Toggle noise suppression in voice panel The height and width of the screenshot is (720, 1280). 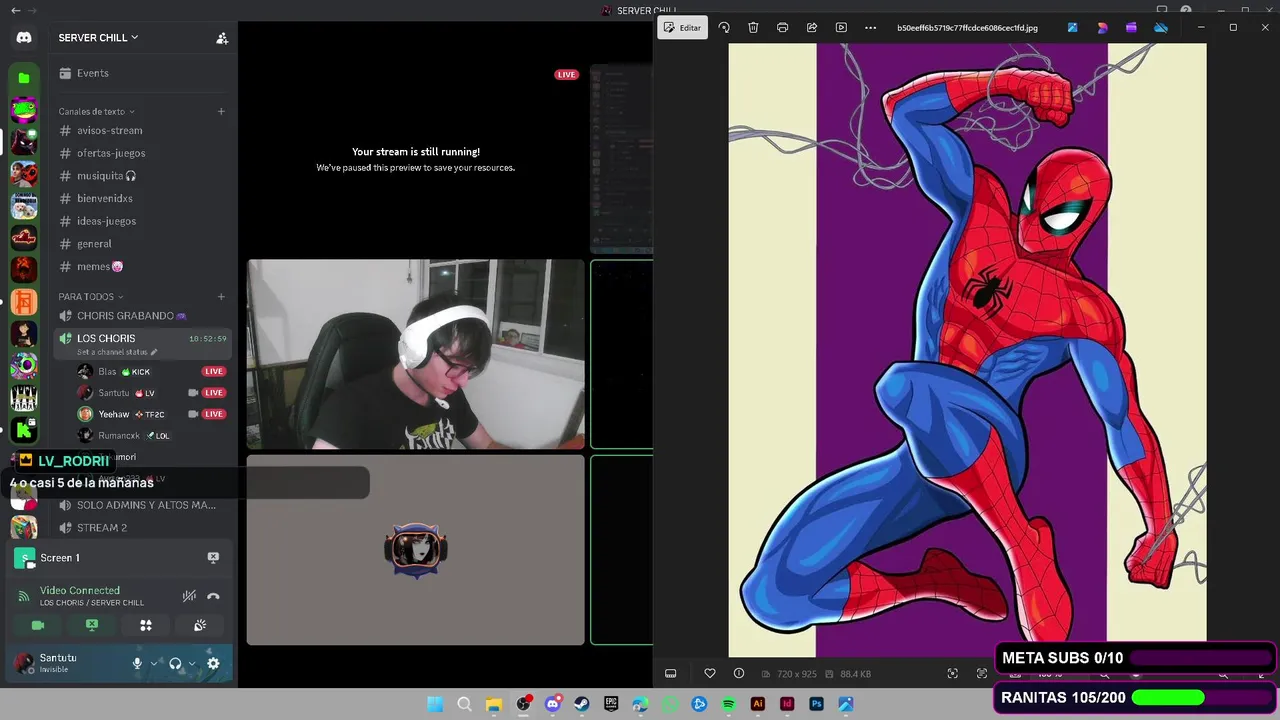click(189, 596)
